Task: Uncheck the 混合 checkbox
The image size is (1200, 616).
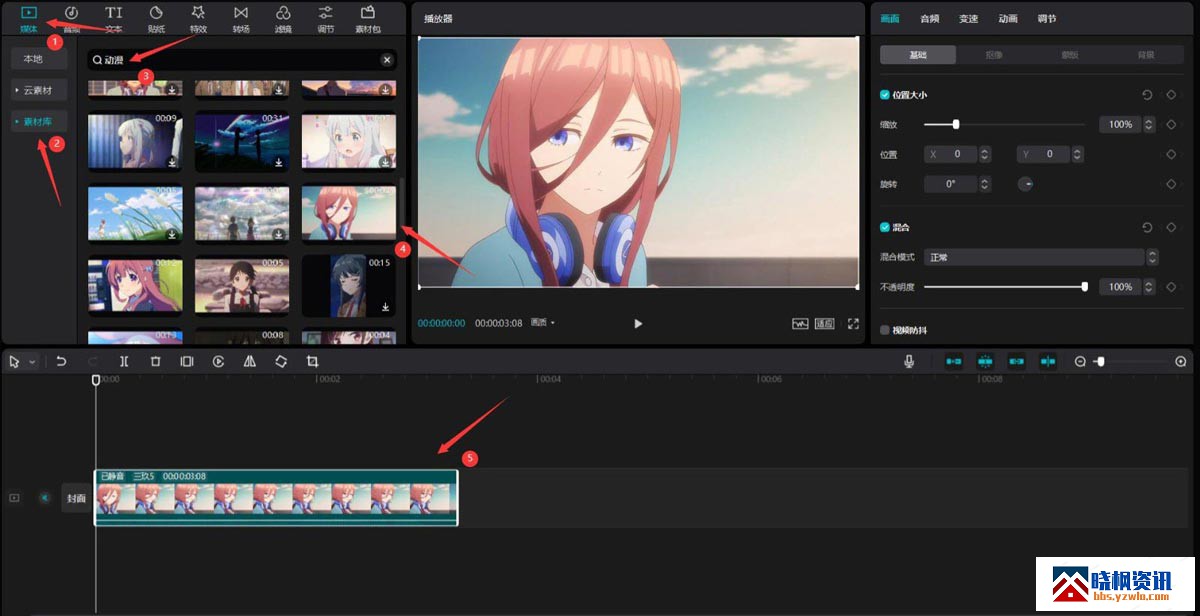Action: pos(884,227)
